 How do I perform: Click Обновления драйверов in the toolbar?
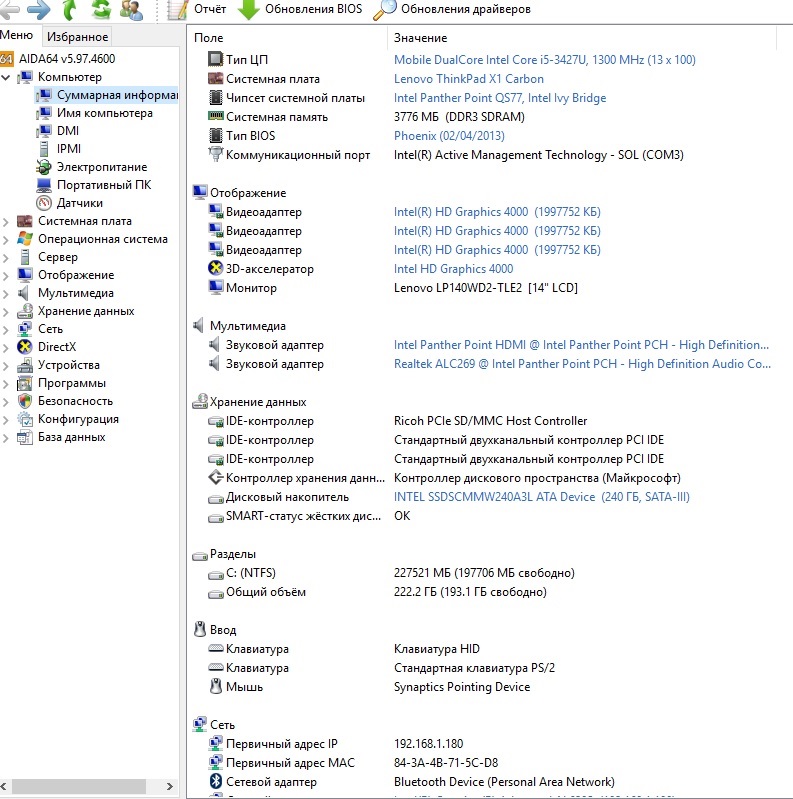click(x=452, y=9)
